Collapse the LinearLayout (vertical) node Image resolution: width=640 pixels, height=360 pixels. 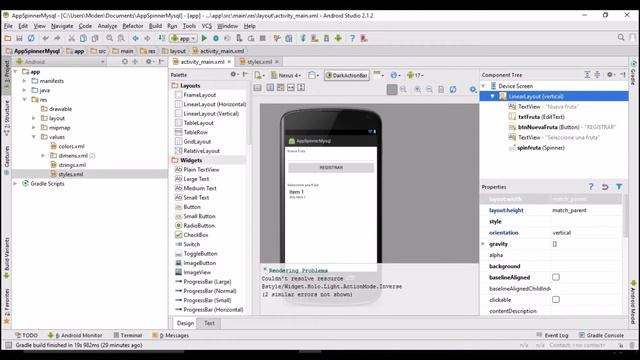click(493, 96)
